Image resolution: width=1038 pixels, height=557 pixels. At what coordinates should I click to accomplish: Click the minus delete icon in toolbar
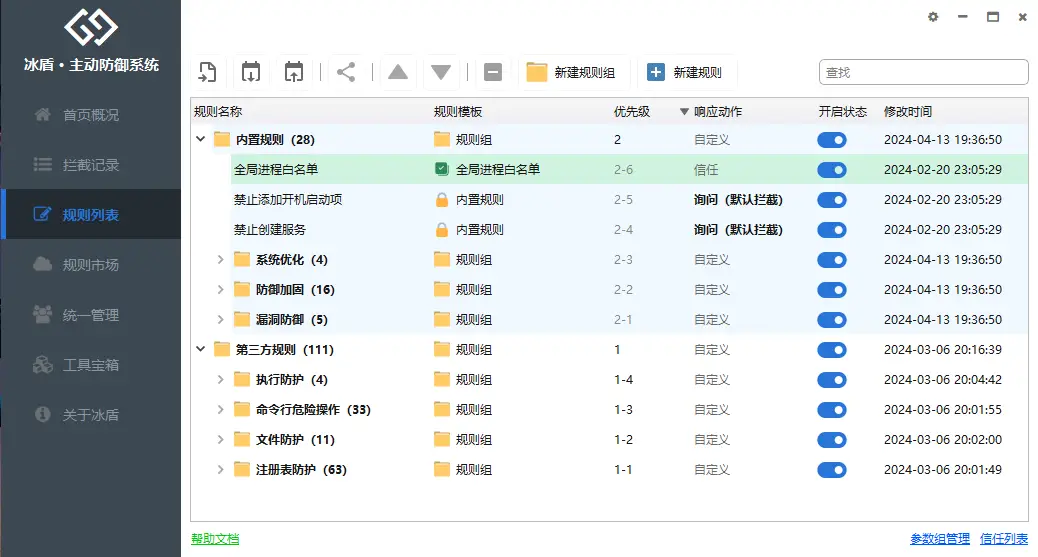(492, 72)
